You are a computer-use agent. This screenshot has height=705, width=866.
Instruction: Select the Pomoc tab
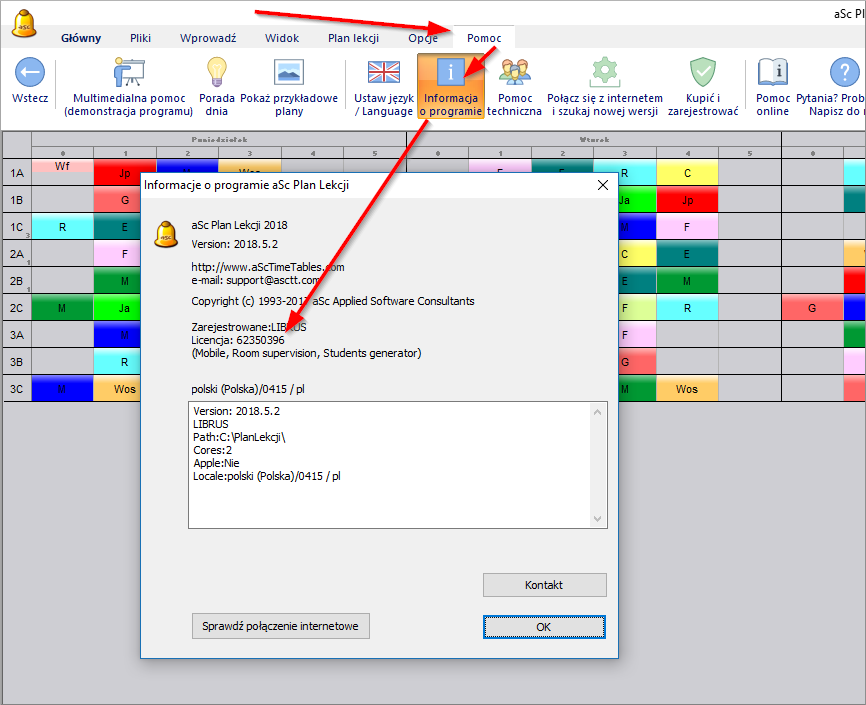484,38
